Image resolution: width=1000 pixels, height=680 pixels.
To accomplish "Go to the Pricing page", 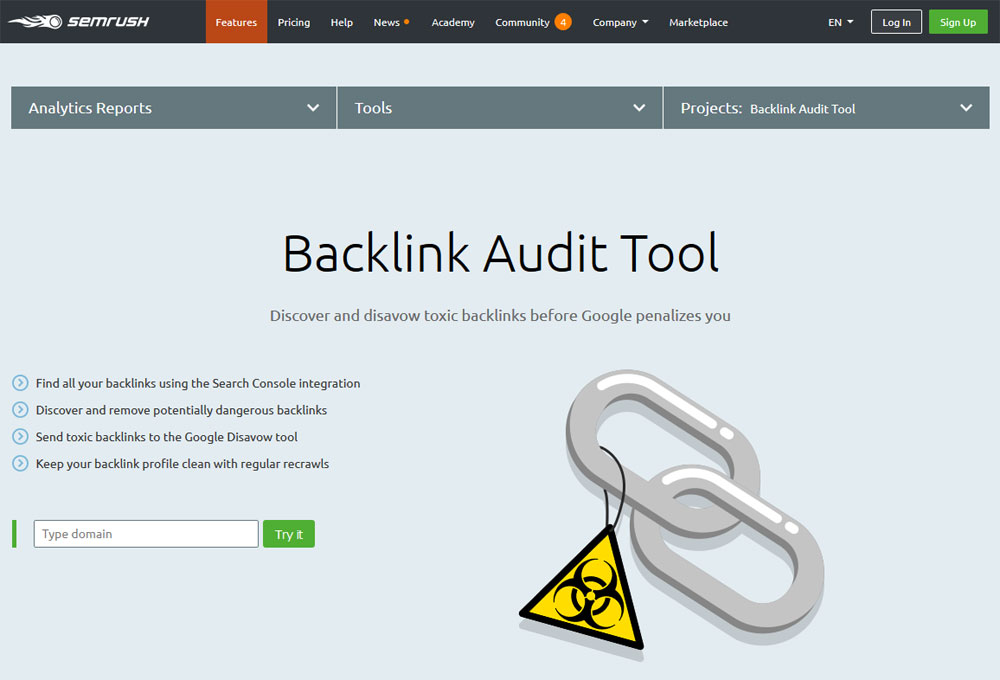I will [293, 22].
